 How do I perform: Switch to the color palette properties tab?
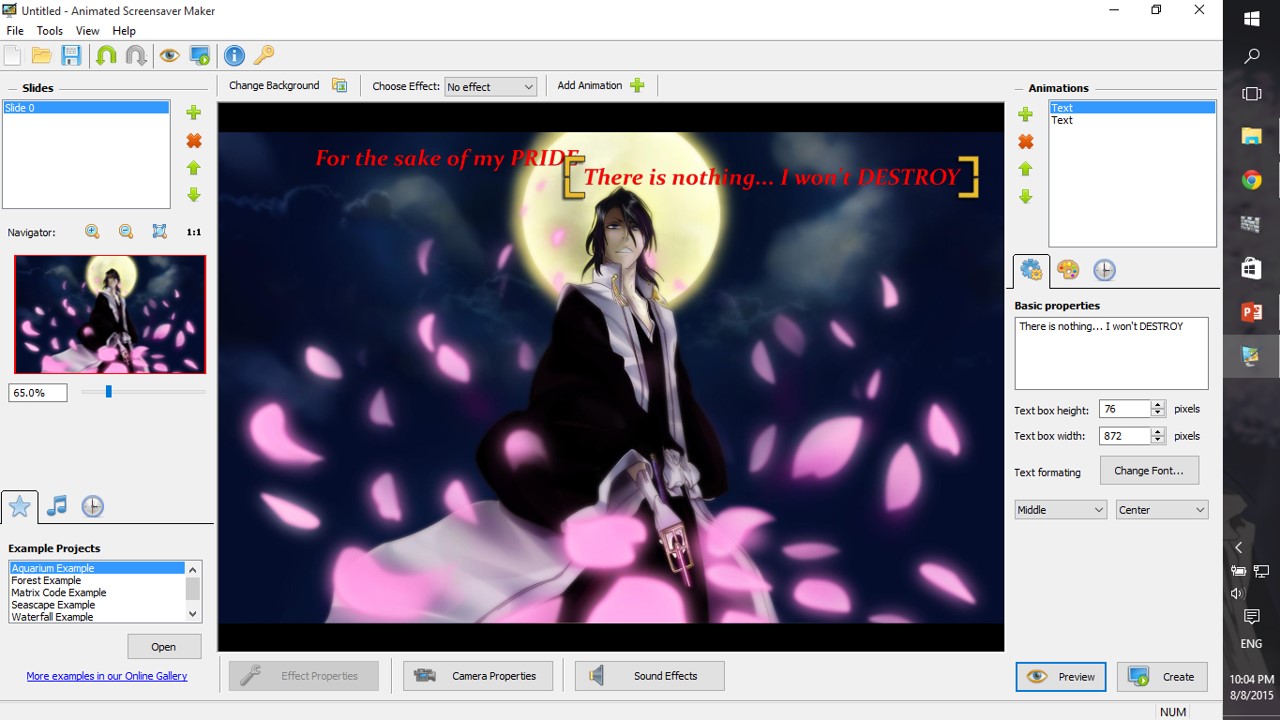pyautogui.click(x=1068, y=270)
